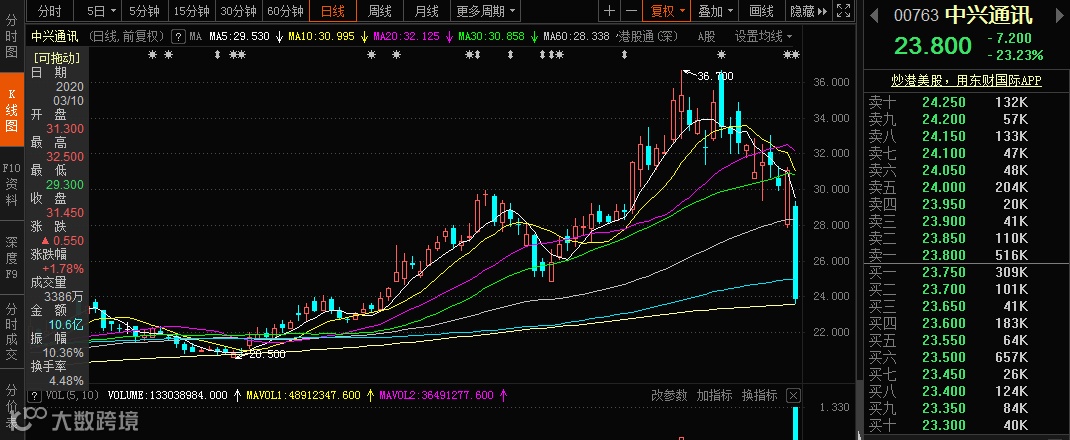The height and width of the screenshot is (440, 1070).
Task: Open the VOL indicator help question mark
Action: [33, 395]
